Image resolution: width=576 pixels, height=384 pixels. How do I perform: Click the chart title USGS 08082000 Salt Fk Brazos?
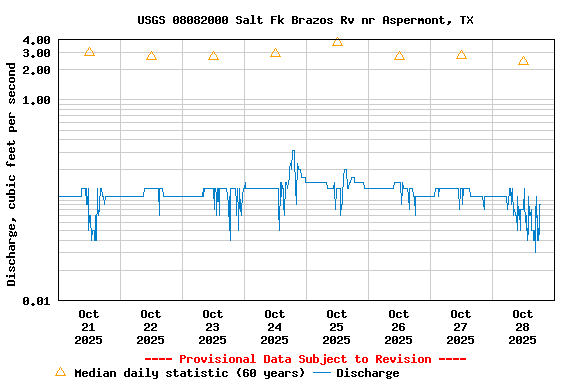point(305,20)
